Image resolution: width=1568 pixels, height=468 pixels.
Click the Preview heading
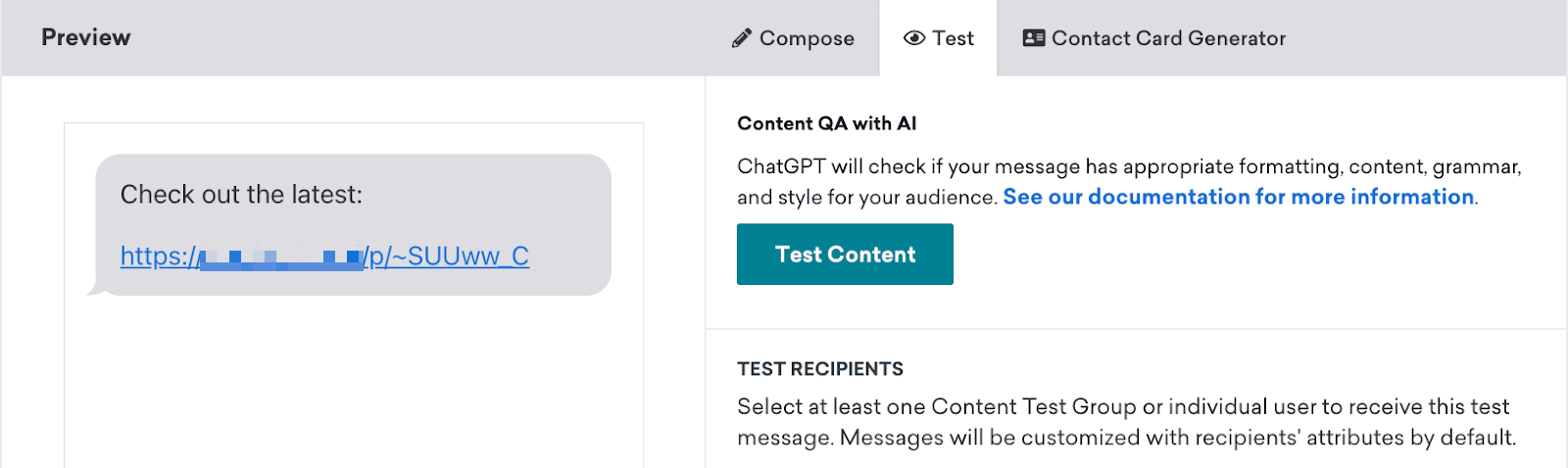pos(85,37)
